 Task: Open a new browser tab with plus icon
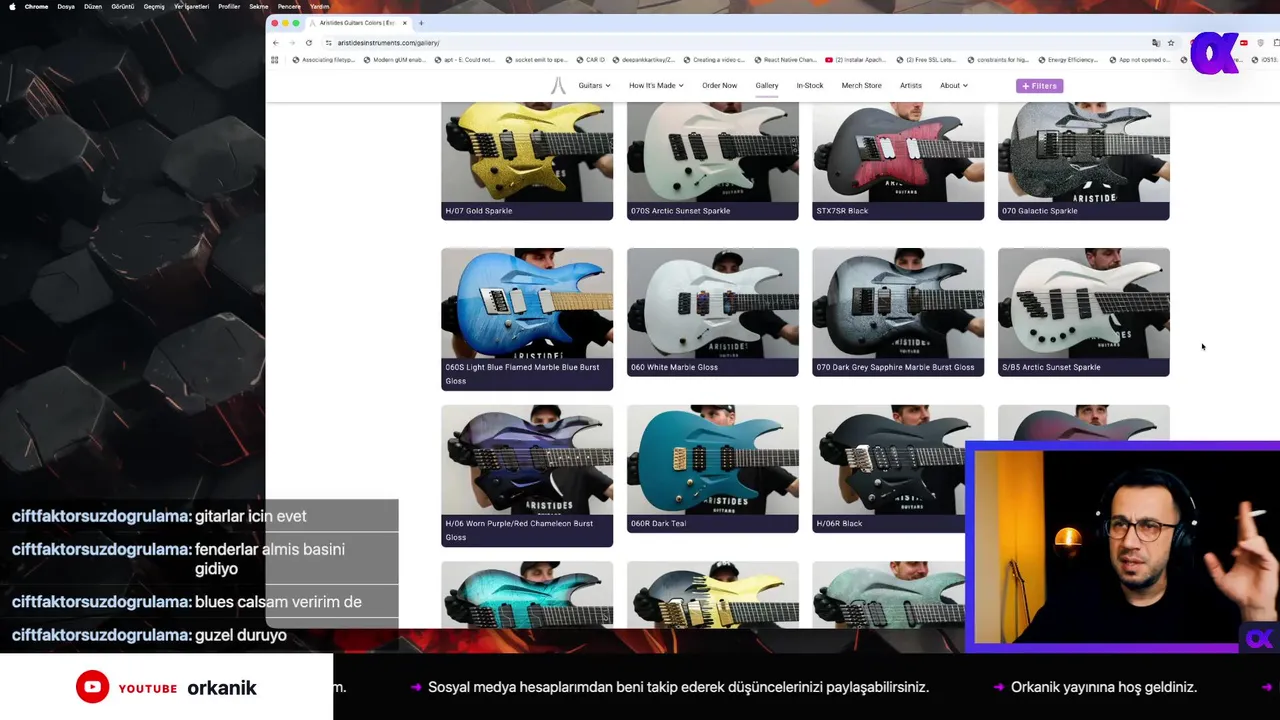pyautogui.click(x=421, y=23)
